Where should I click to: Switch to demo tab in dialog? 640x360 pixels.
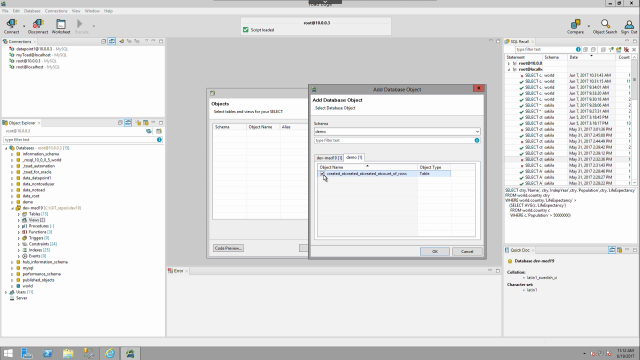(354, 157)
